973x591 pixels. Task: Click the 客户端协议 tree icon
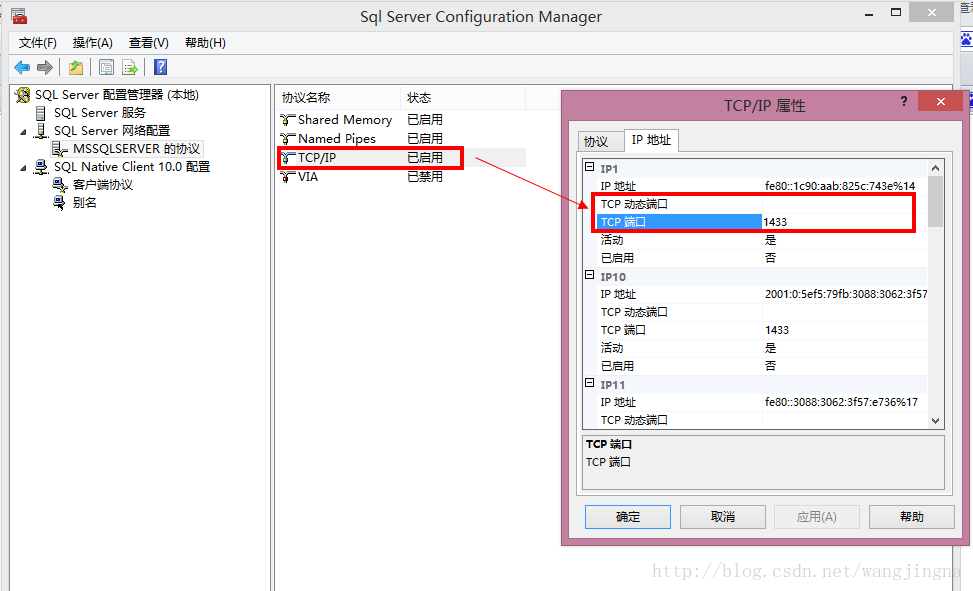tap(60, 185)
